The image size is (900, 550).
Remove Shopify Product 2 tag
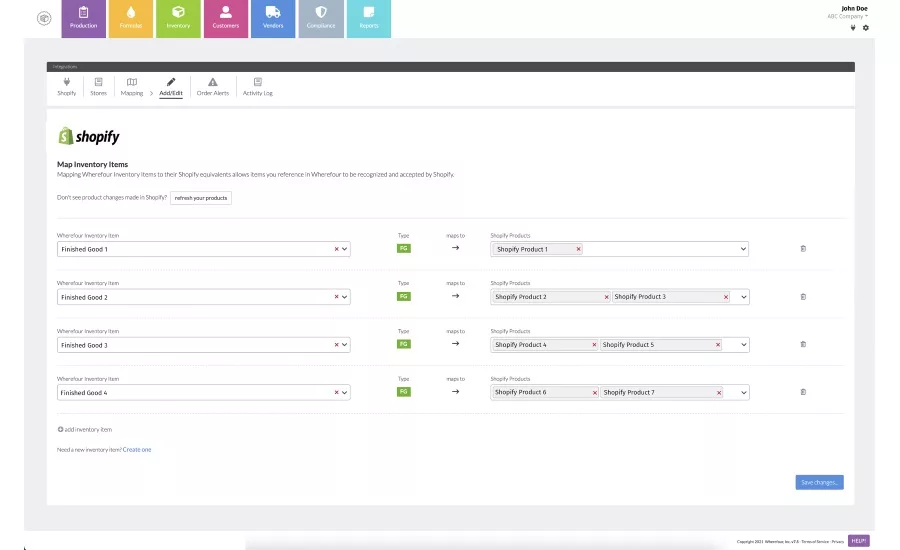click(606, 297)
